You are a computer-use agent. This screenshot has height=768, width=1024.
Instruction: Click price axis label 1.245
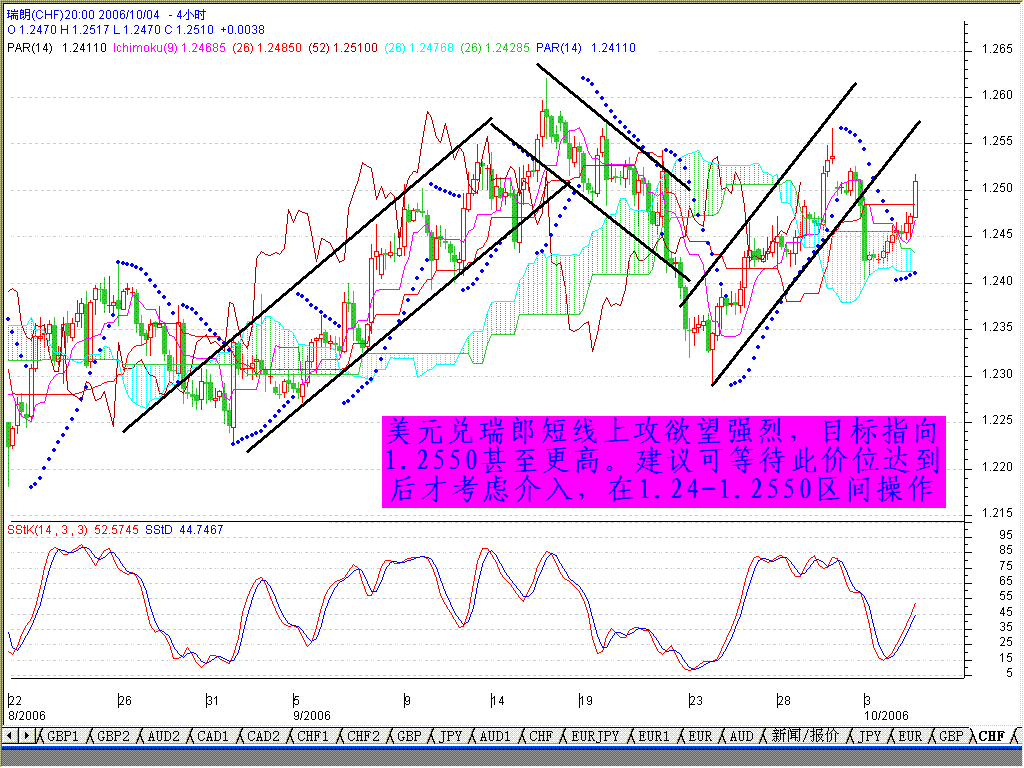(x=997, y=234)
